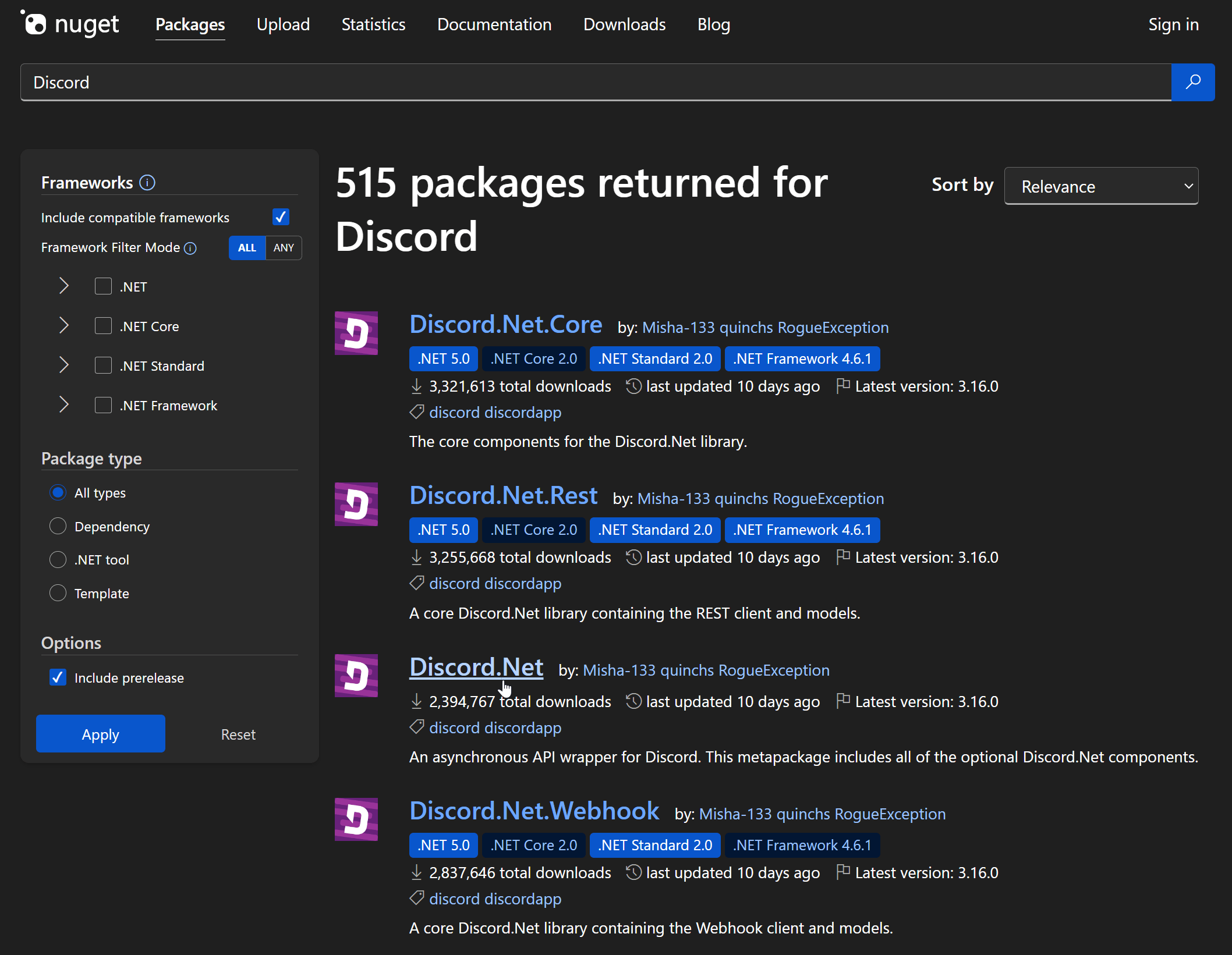
Task: Expand the .NET framework group
Action: click(64, 286)
